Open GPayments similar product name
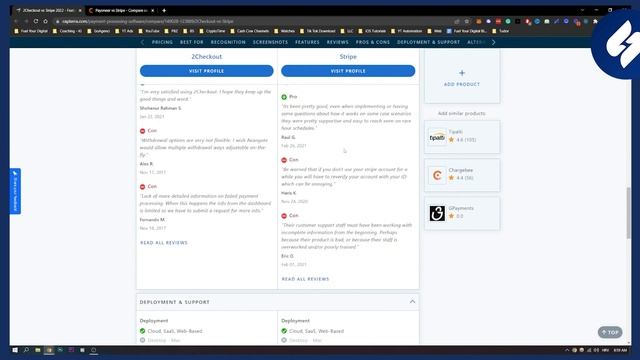 tap(461, 208)
